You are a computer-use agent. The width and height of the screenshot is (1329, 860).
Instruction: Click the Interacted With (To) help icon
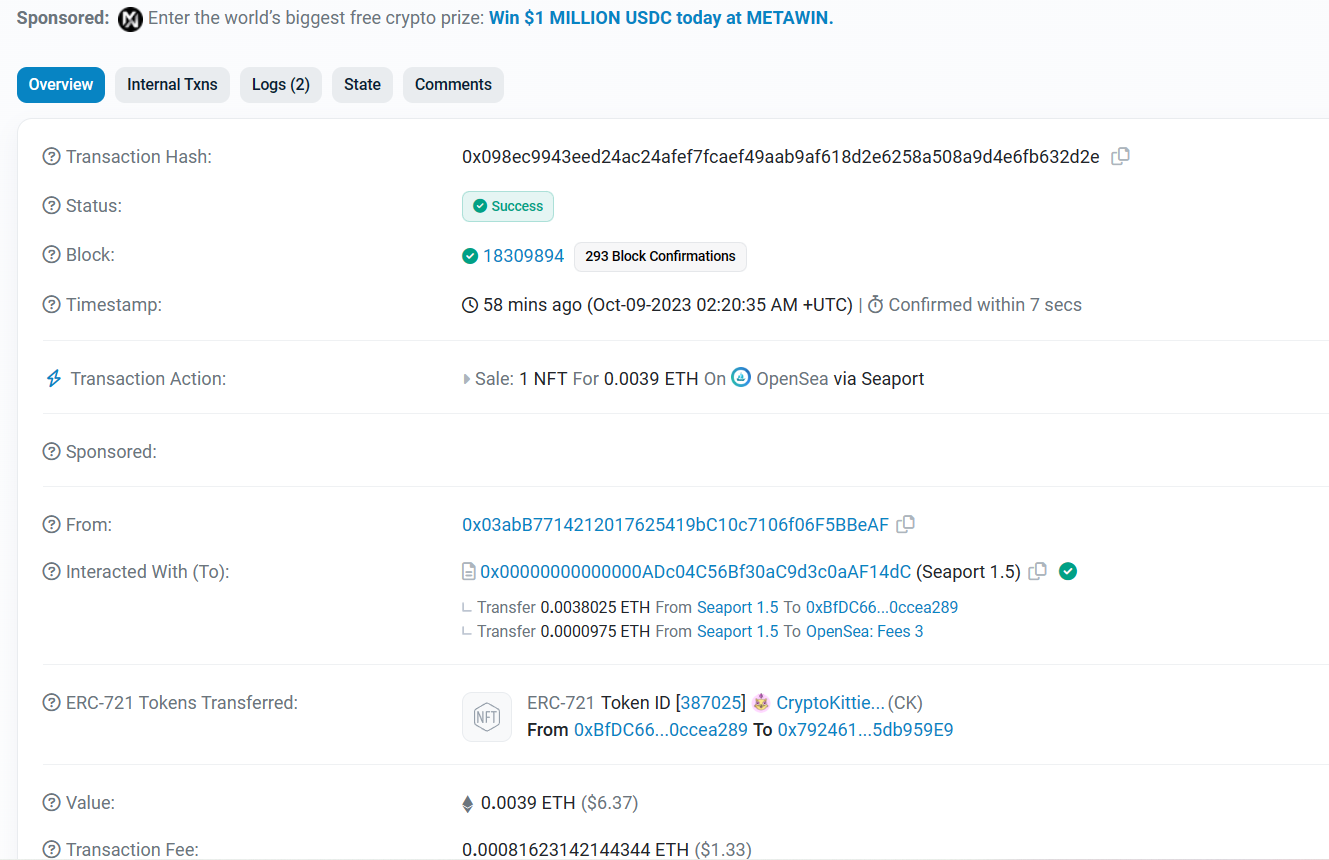[x=51, y=572]
